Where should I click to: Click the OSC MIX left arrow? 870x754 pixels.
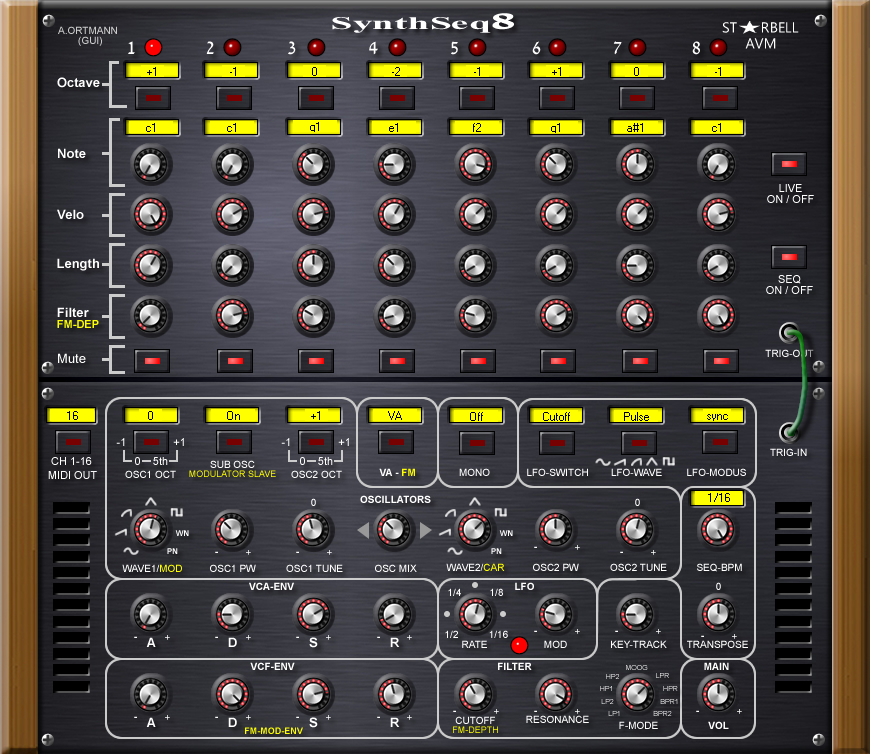(x=363, y=530)
